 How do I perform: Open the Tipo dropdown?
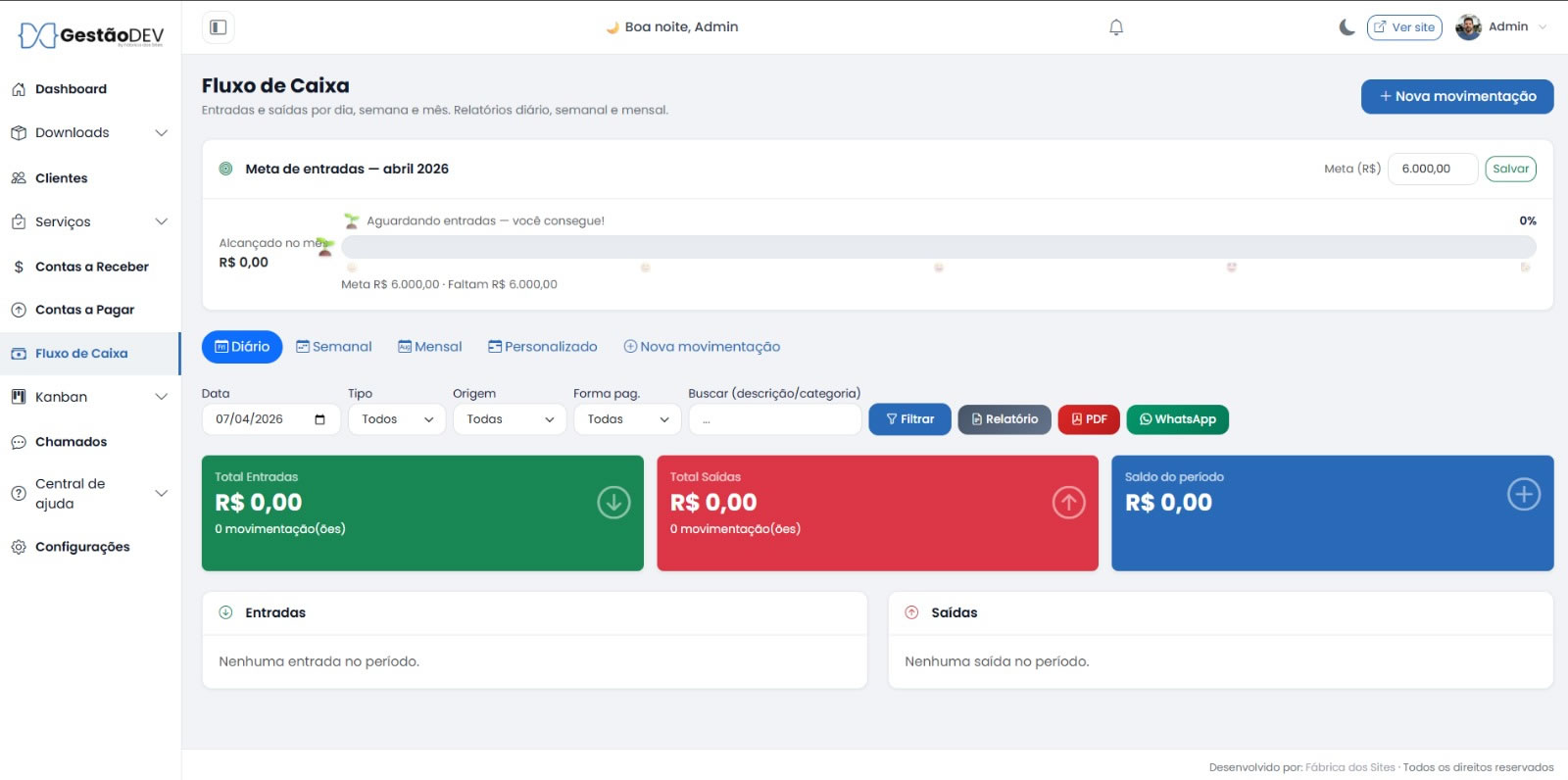tap(397, 419)
